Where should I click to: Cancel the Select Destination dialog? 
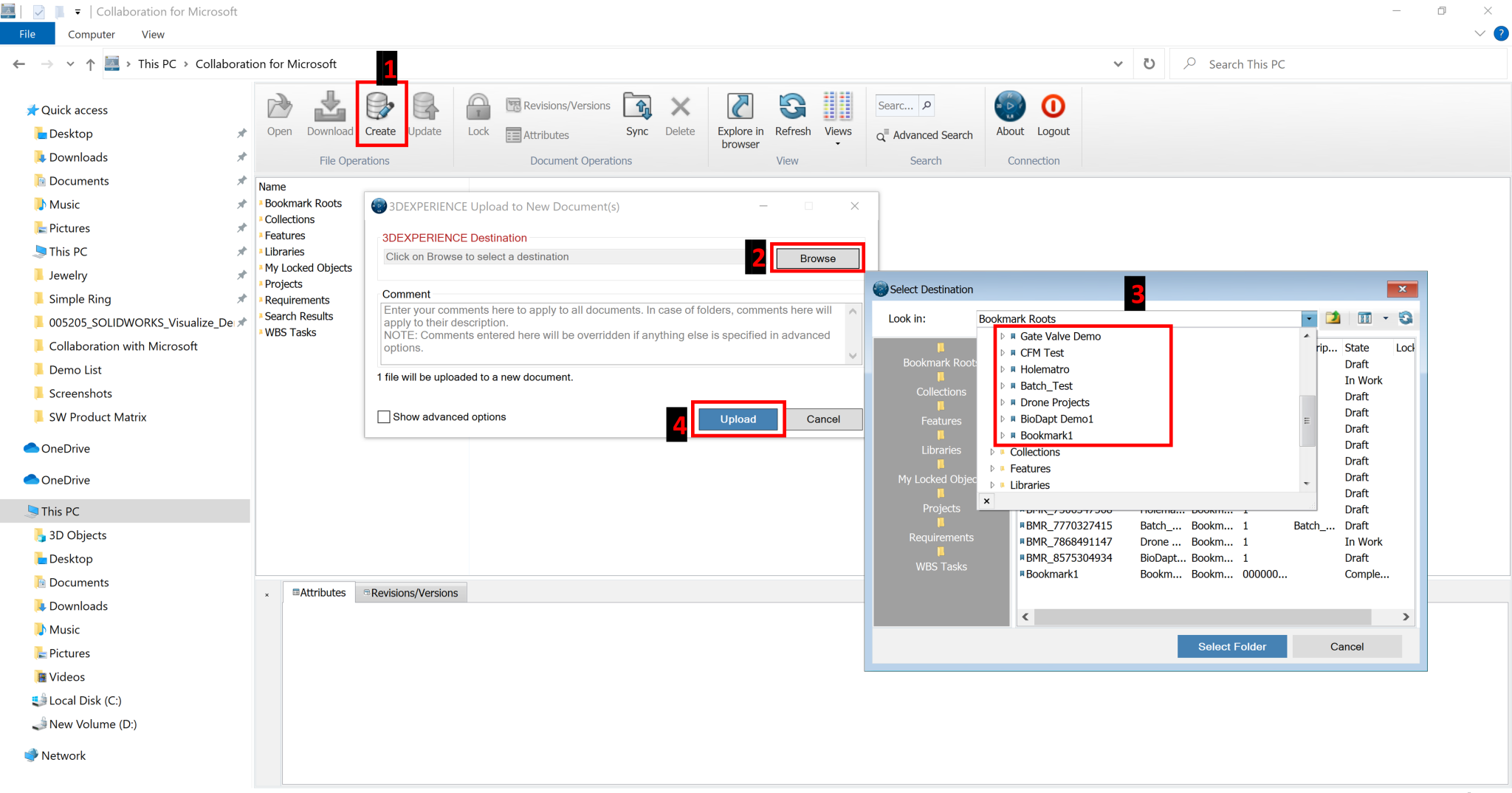pos(1347,647)
